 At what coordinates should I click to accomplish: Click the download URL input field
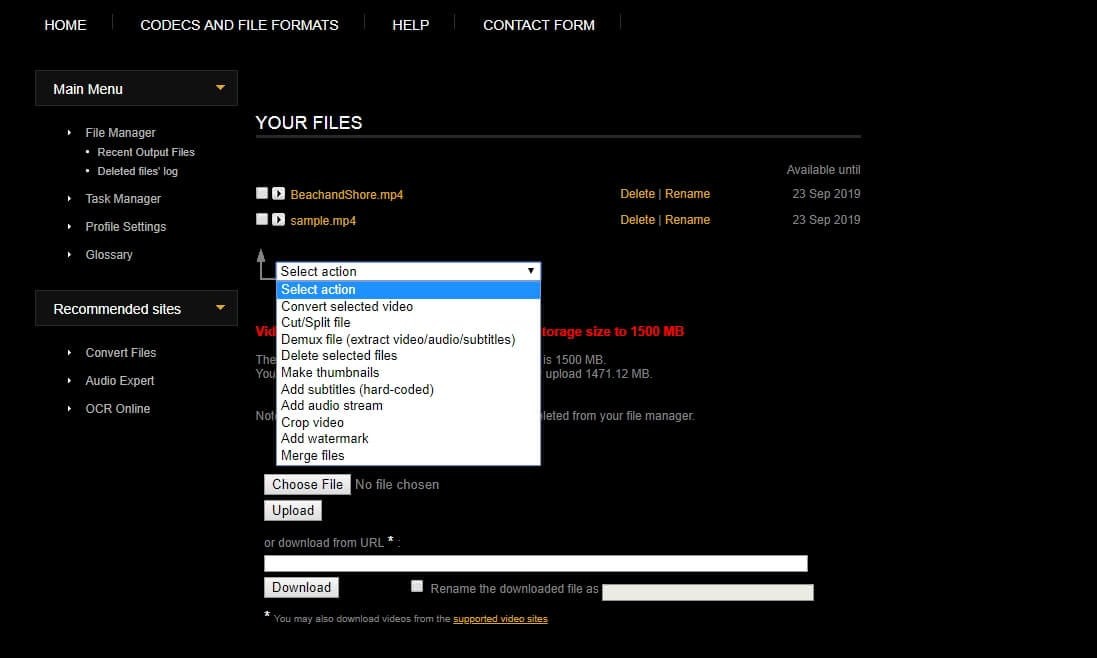(x=535, y=562)
